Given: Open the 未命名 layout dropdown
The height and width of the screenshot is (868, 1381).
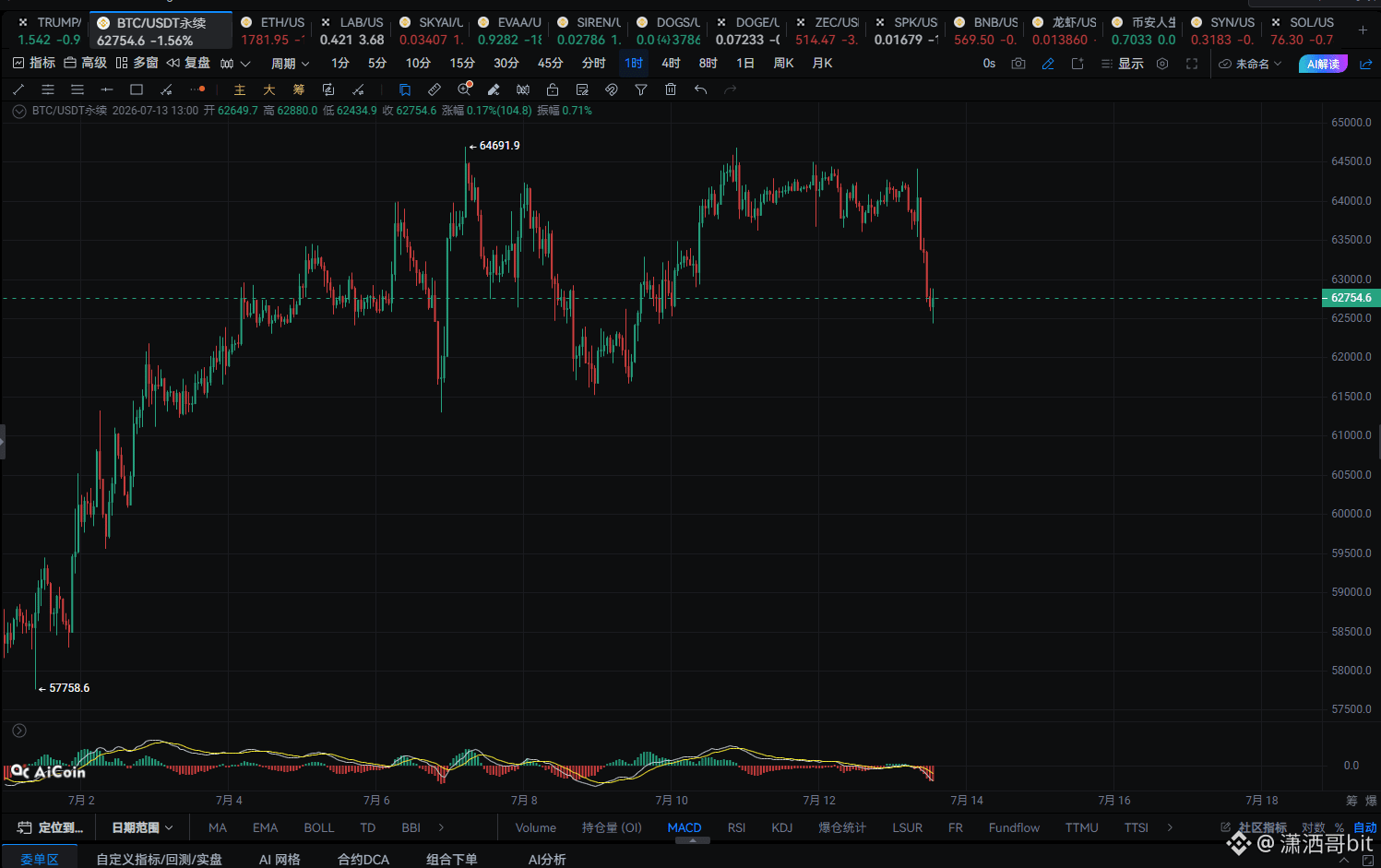Looking at the screenshot, I should (1251, 64).
